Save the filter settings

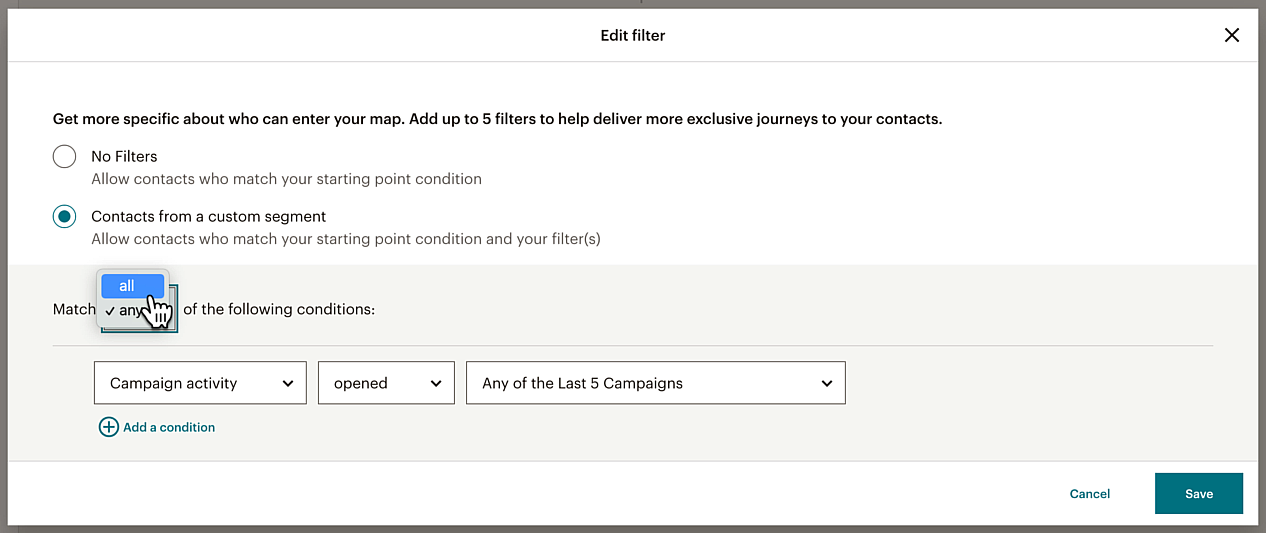(x=1198, y=494)
